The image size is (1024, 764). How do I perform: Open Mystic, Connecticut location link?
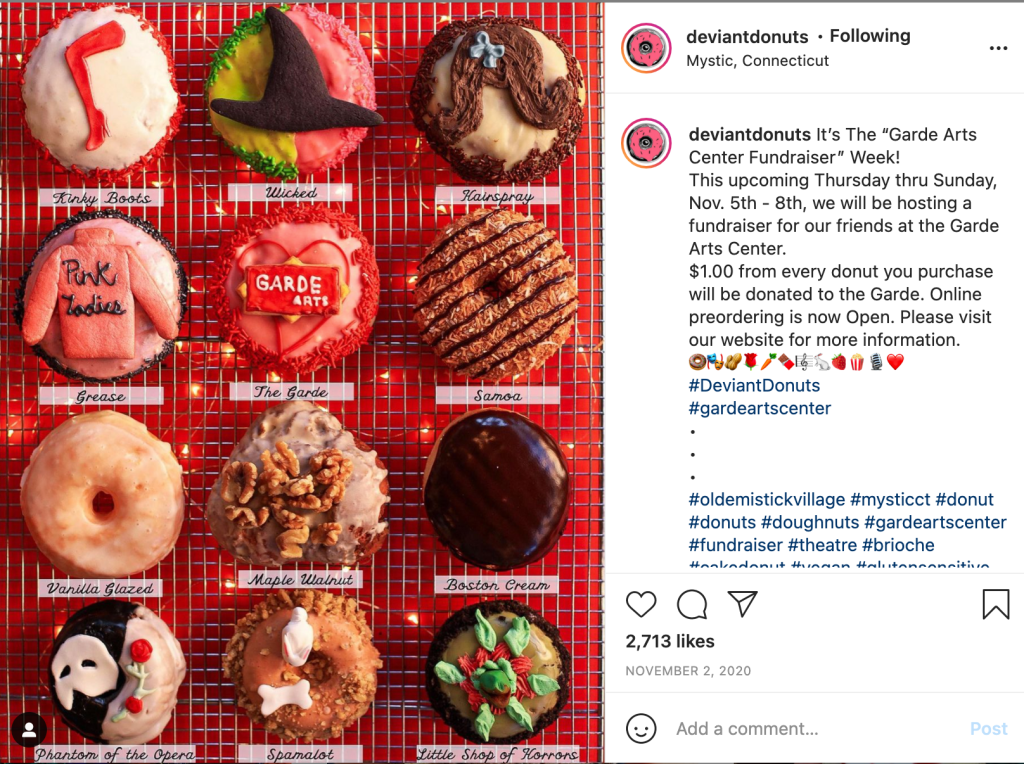(757, 61)
